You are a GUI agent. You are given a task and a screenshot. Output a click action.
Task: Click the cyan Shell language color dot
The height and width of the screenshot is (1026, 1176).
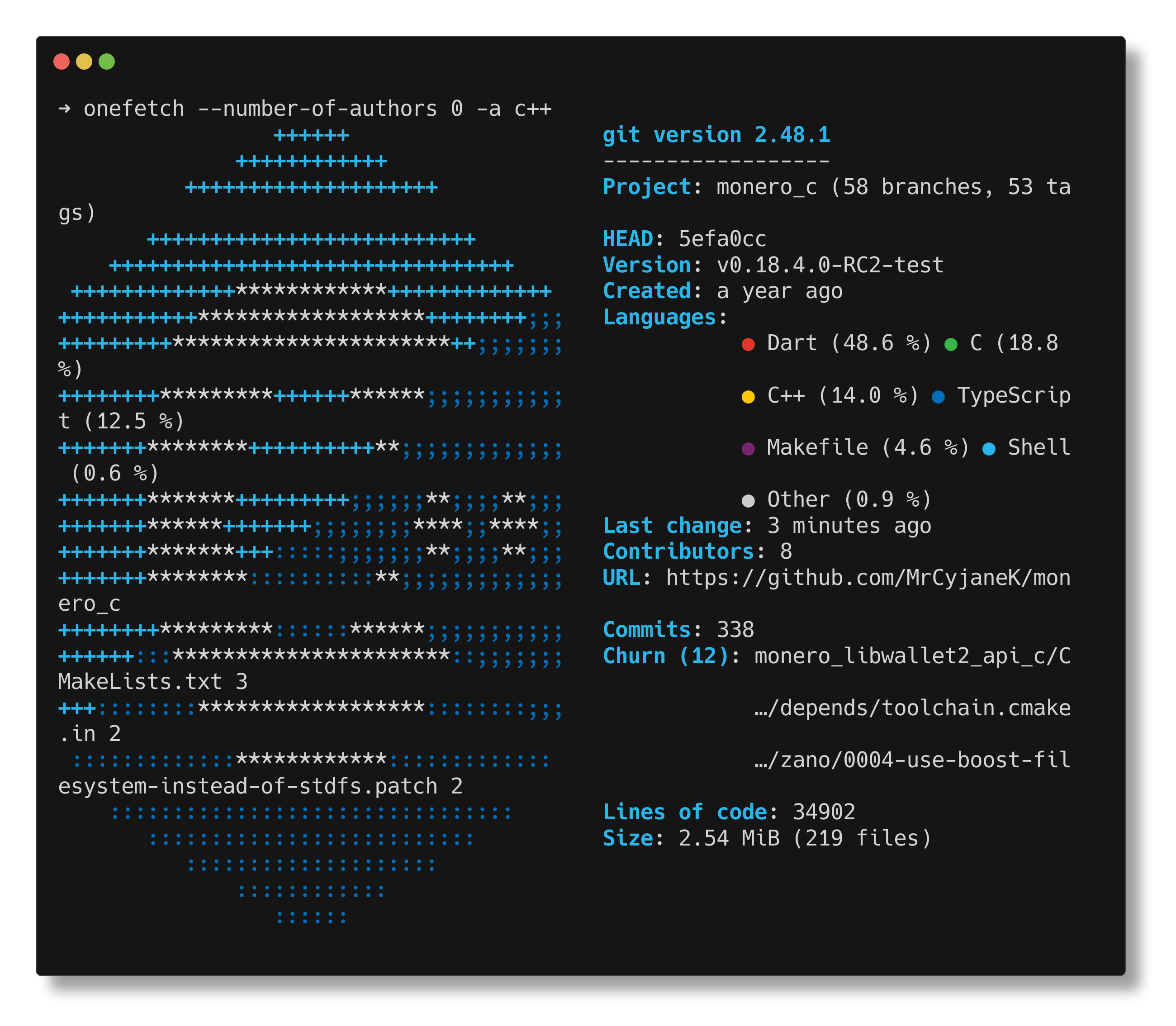pyautogui.click(x=989, y=449)
